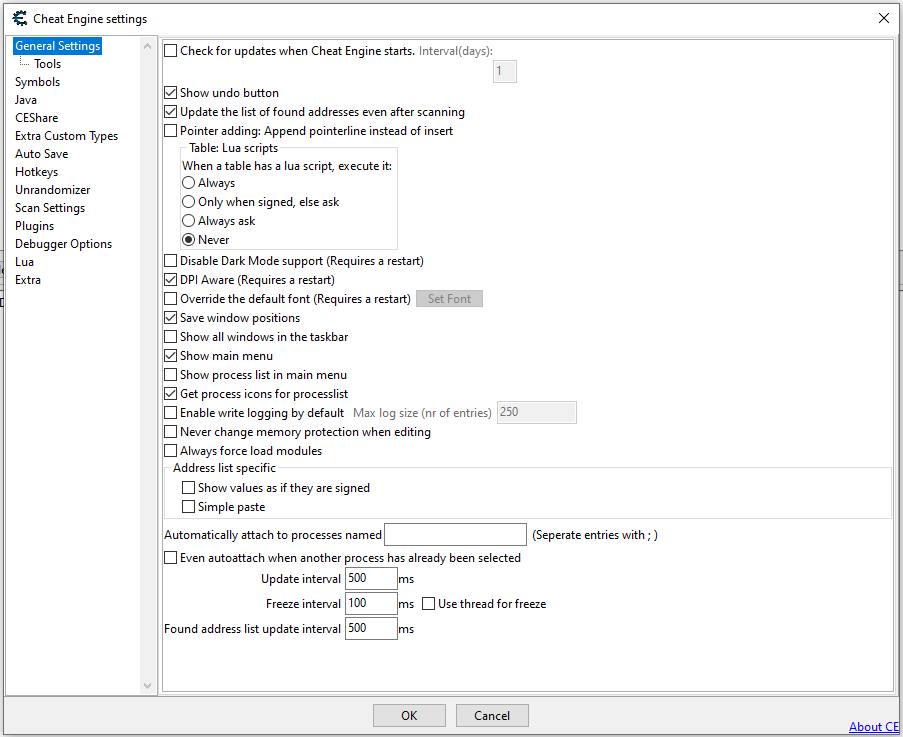Enable check for updates on startup

click(x=170, y=51)
